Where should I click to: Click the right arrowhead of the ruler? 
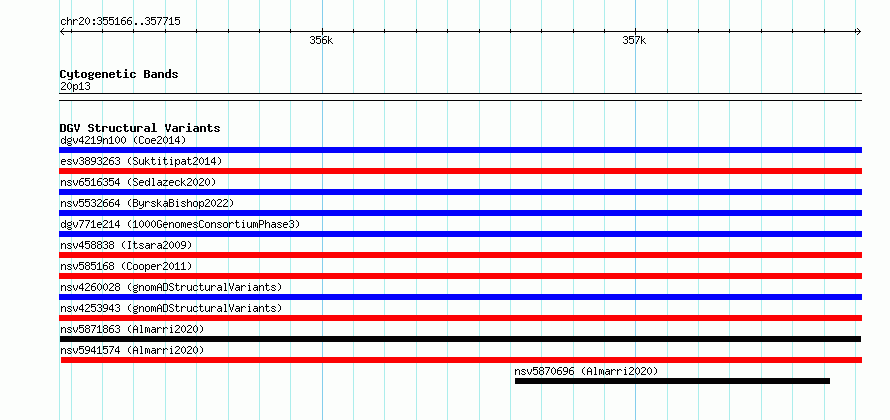858,32
